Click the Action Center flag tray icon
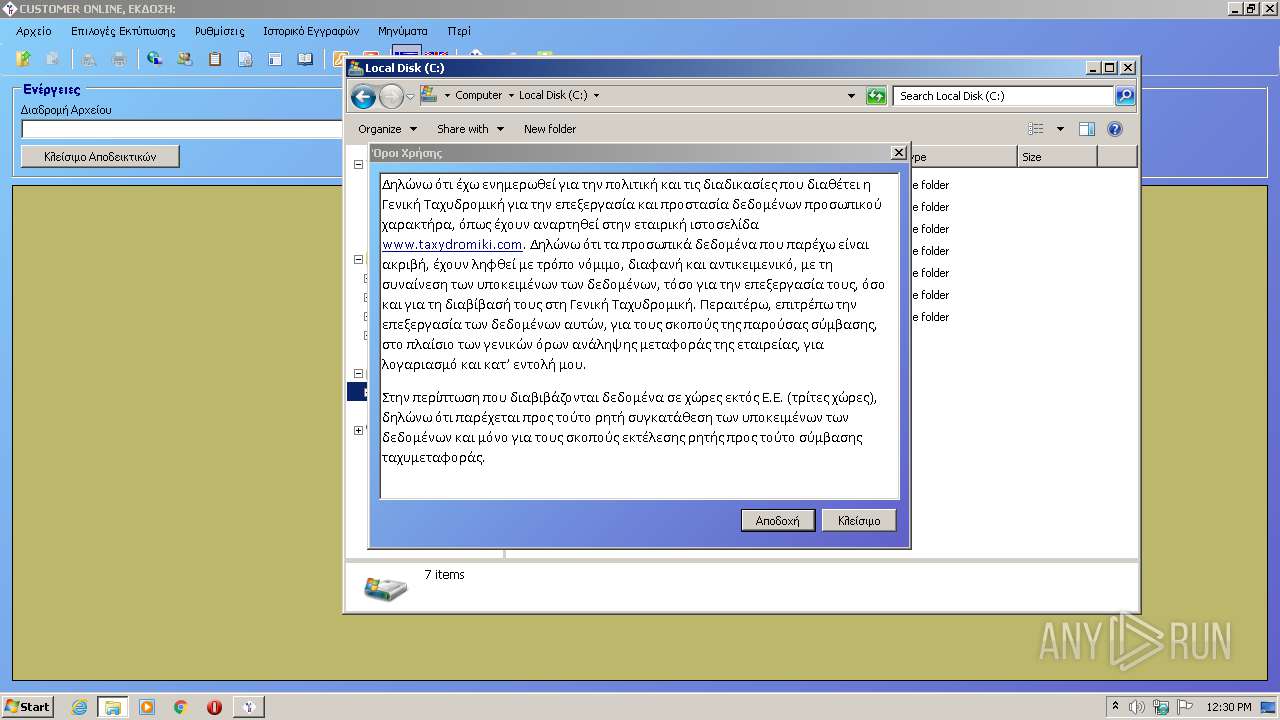 [x=1185, y=707]
